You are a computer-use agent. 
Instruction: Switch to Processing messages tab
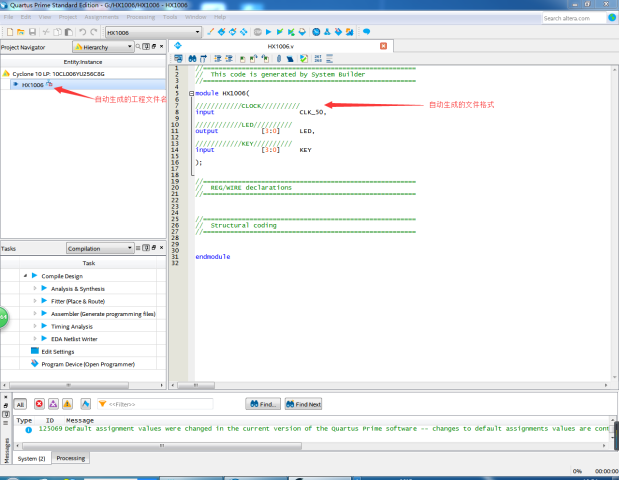click(x=71, y=458)
